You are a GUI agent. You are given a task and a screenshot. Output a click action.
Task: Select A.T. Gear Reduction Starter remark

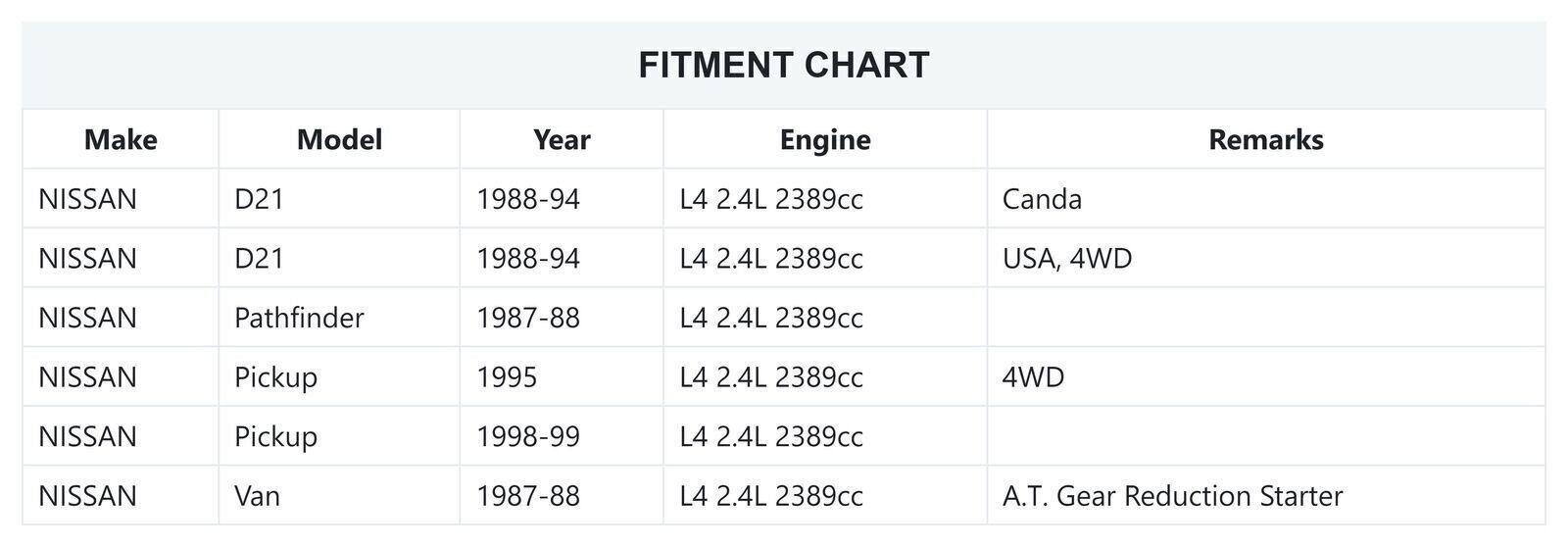pyautogui.click(x=1172, y=496)
